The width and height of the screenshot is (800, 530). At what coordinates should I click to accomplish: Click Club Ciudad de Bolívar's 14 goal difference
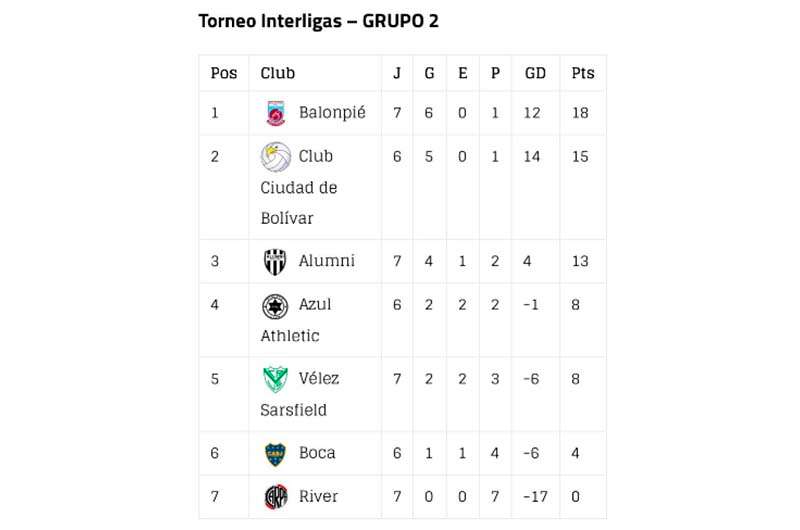pyautogui.click(x=533, y=157)
